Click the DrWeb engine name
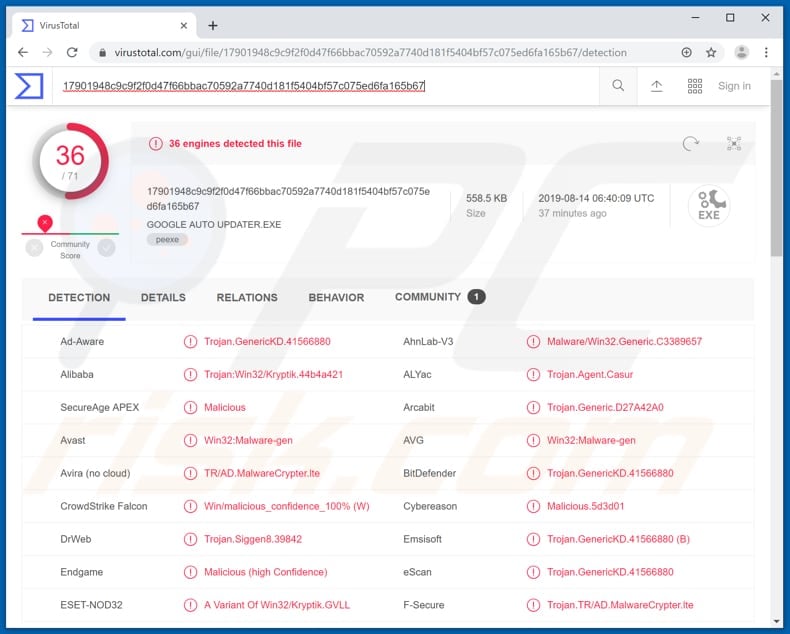This screenshot has height=634, width=790. (x=76, y=539)
